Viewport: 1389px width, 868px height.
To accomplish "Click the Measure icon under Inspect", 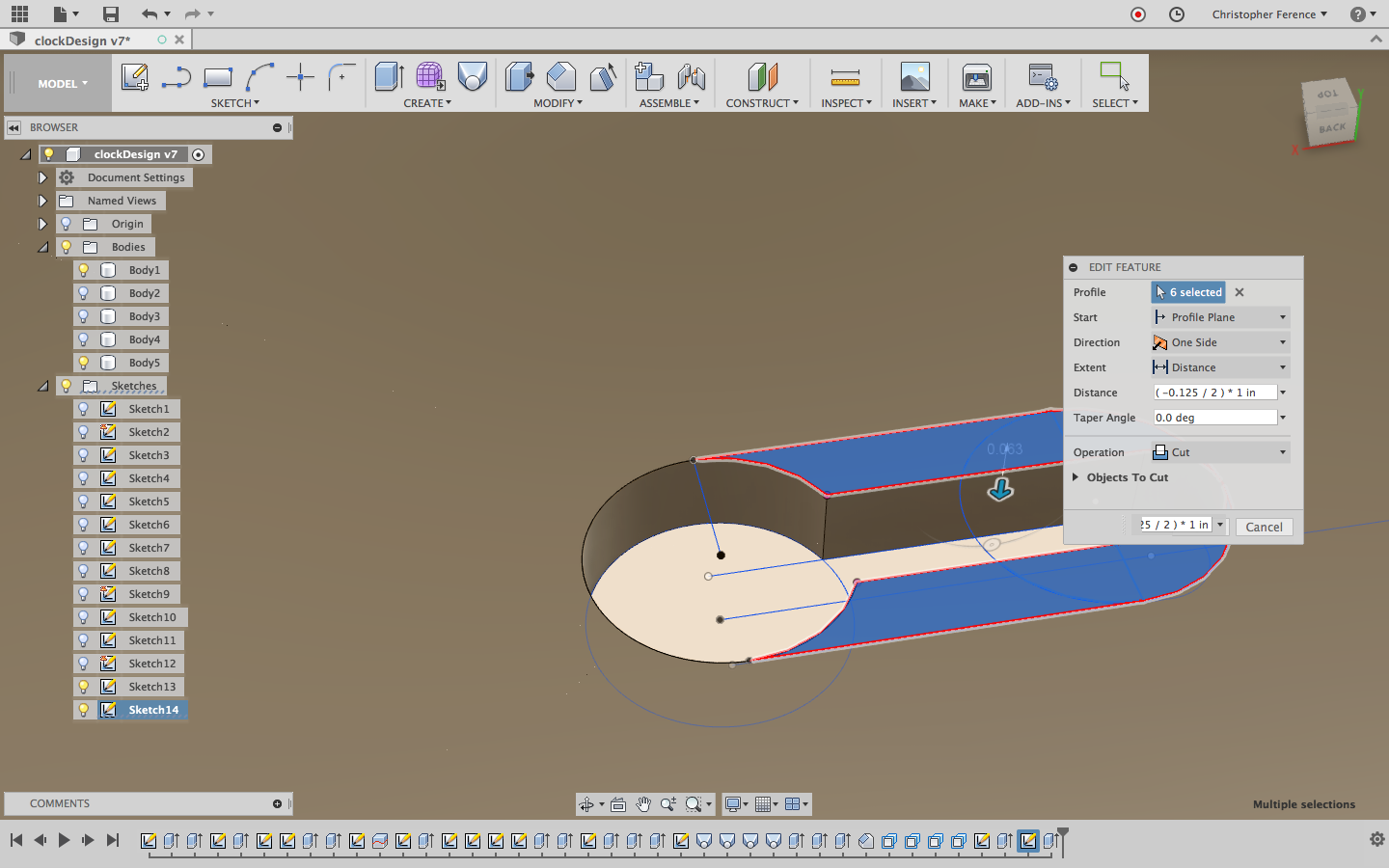I will pyautogui.click(x=845, y=77).
